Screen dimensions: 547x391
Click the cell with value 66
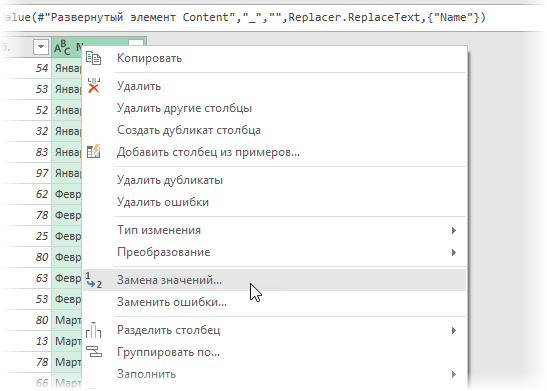26,383
